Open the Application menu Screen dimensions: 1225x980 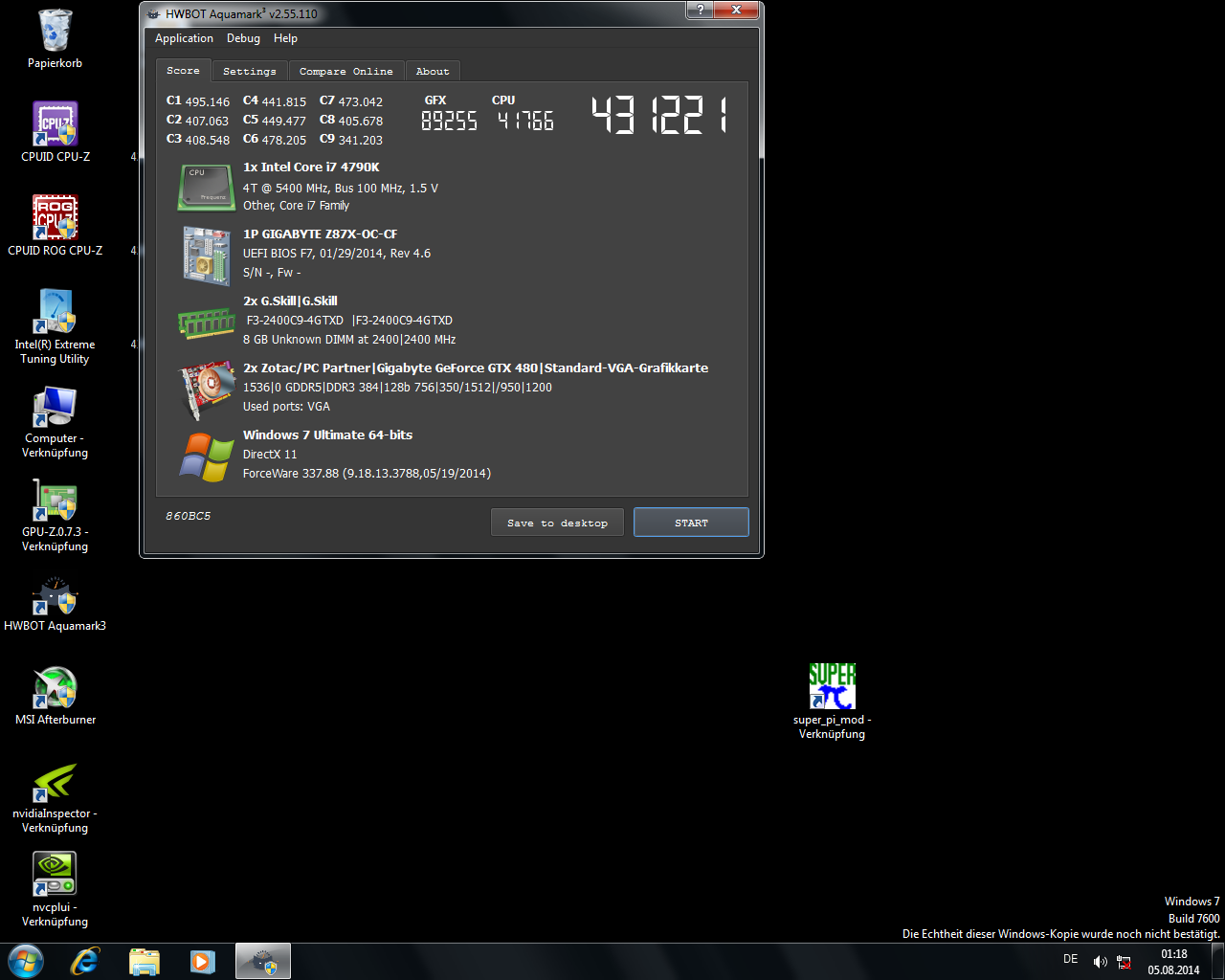[184, 38]
